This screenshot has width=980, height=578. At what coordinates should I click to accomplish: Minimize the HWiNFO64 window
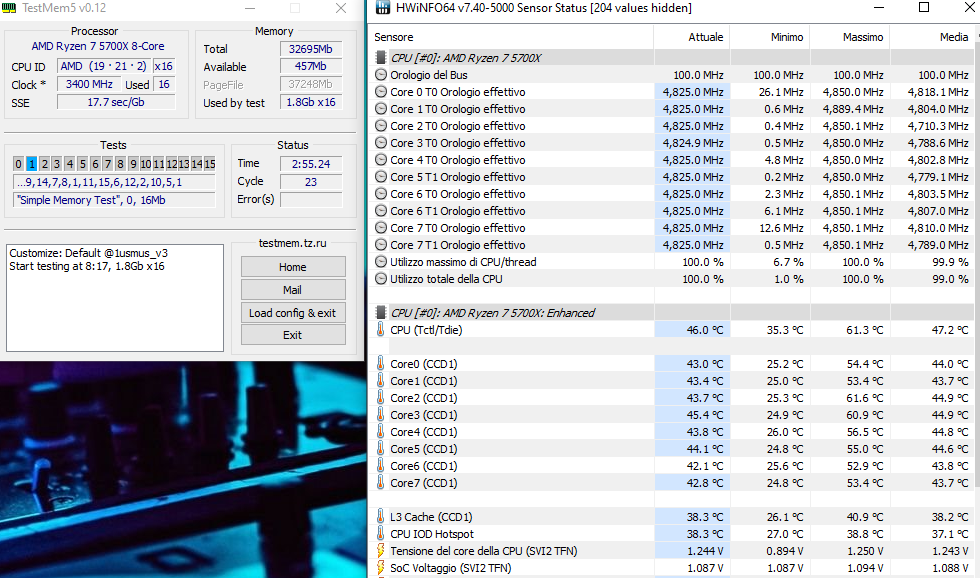tap(879, 8)
